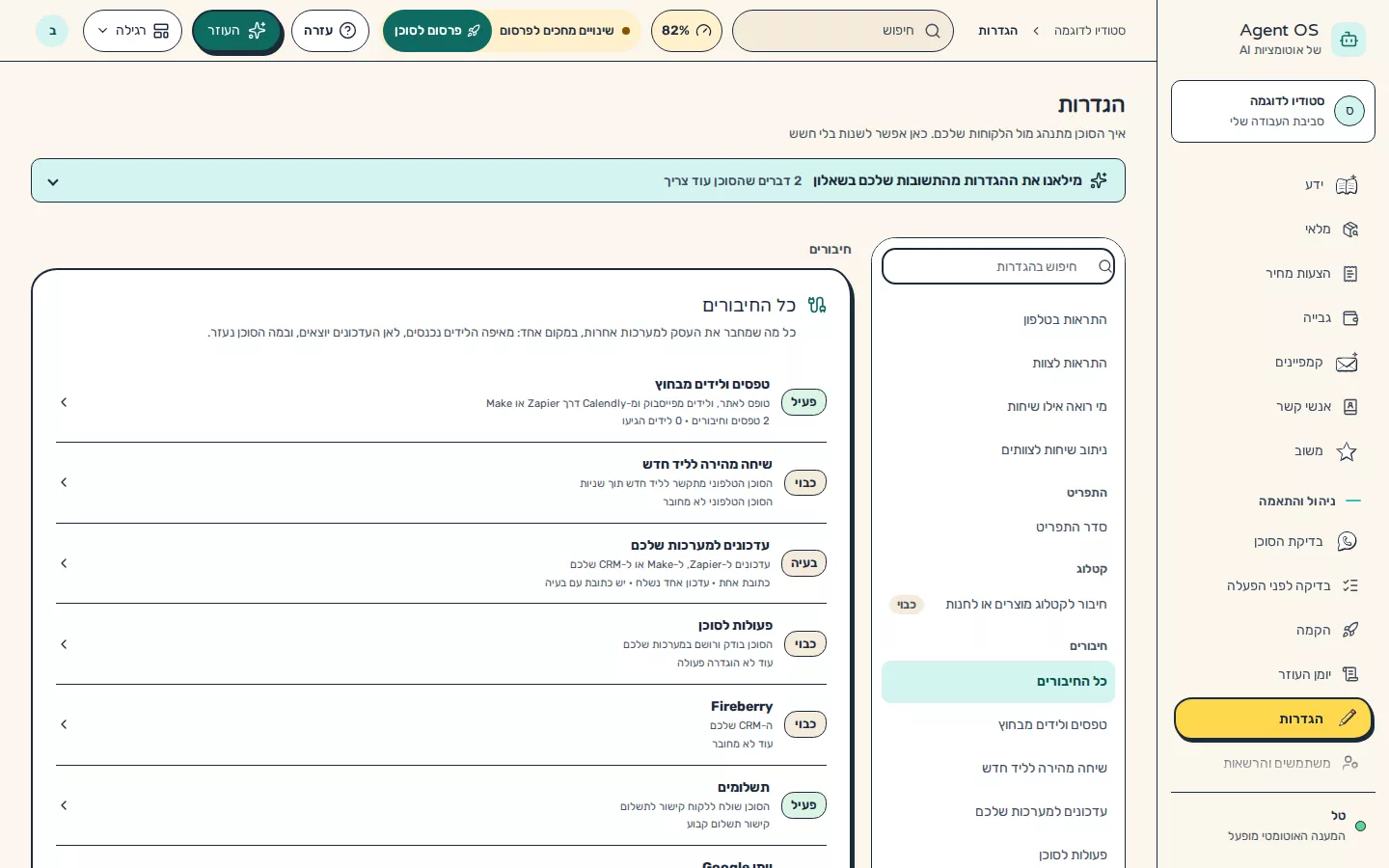1389x868 pixels.
Task: Open the עזרה help button
Action: pos(330,31)
